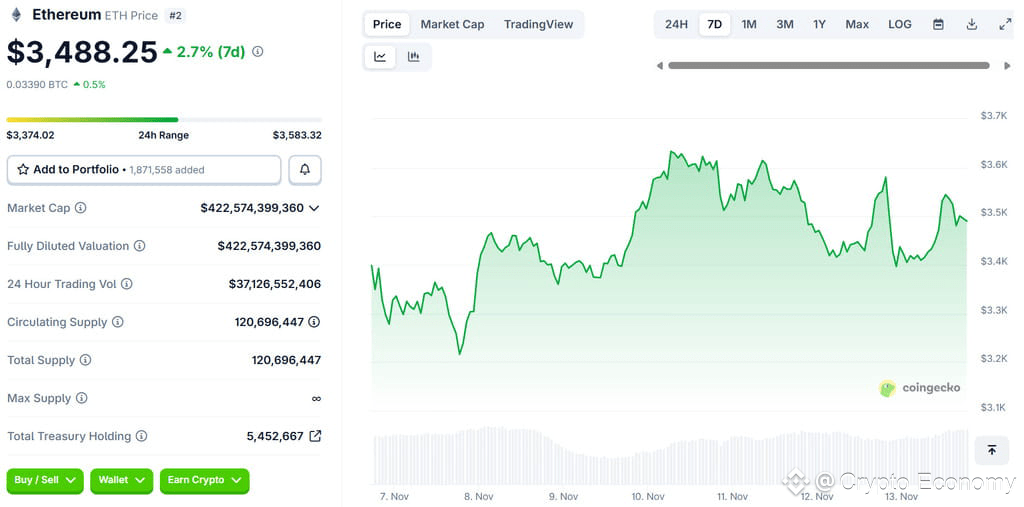This screenshot has width=1024, height=507.
Task: Open the Buy / Sell dropdown
Action: pyautogui.click(x=45, y=480)
